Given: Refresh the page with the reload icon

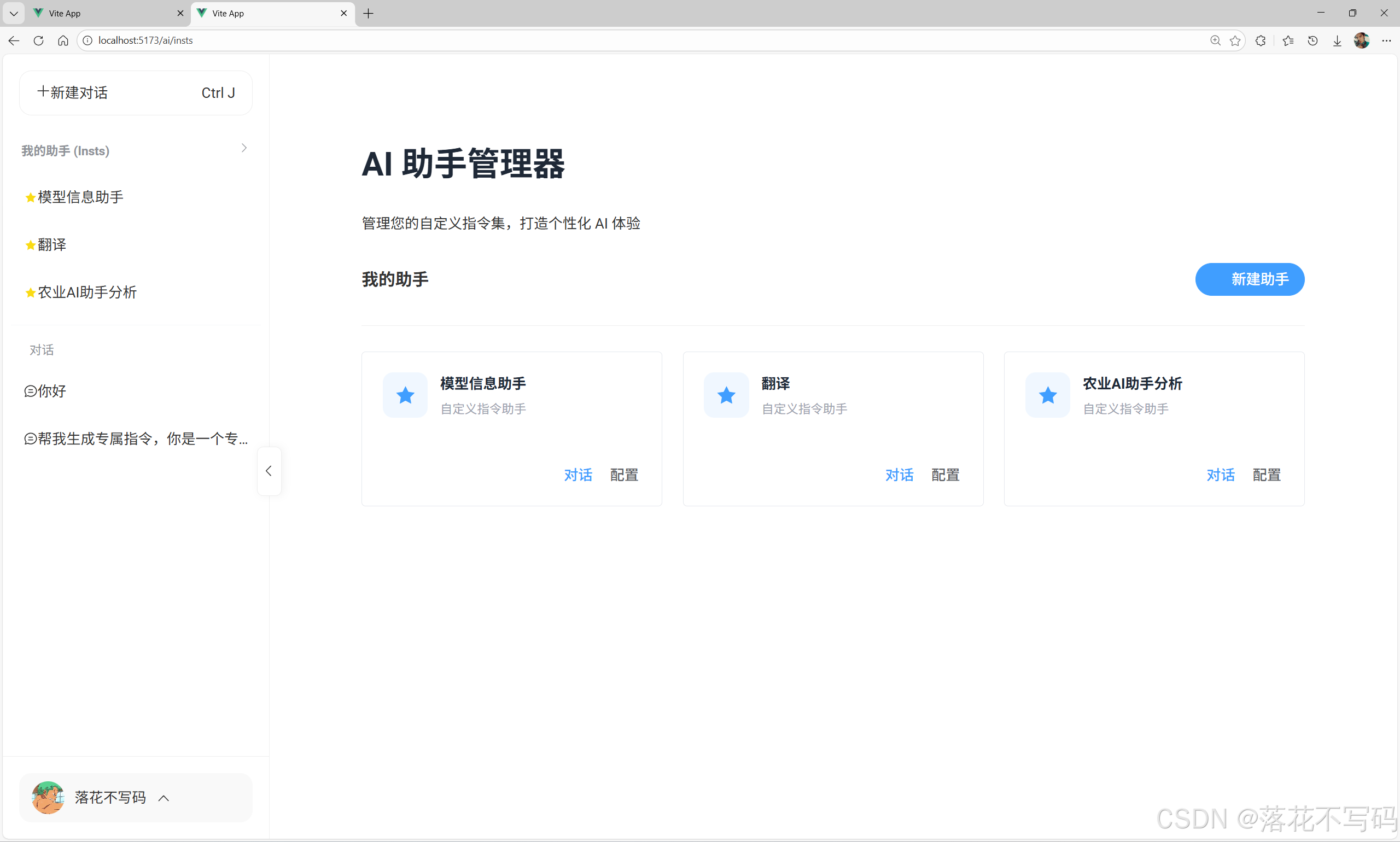Looking at the screenshot, I should 38,40.
